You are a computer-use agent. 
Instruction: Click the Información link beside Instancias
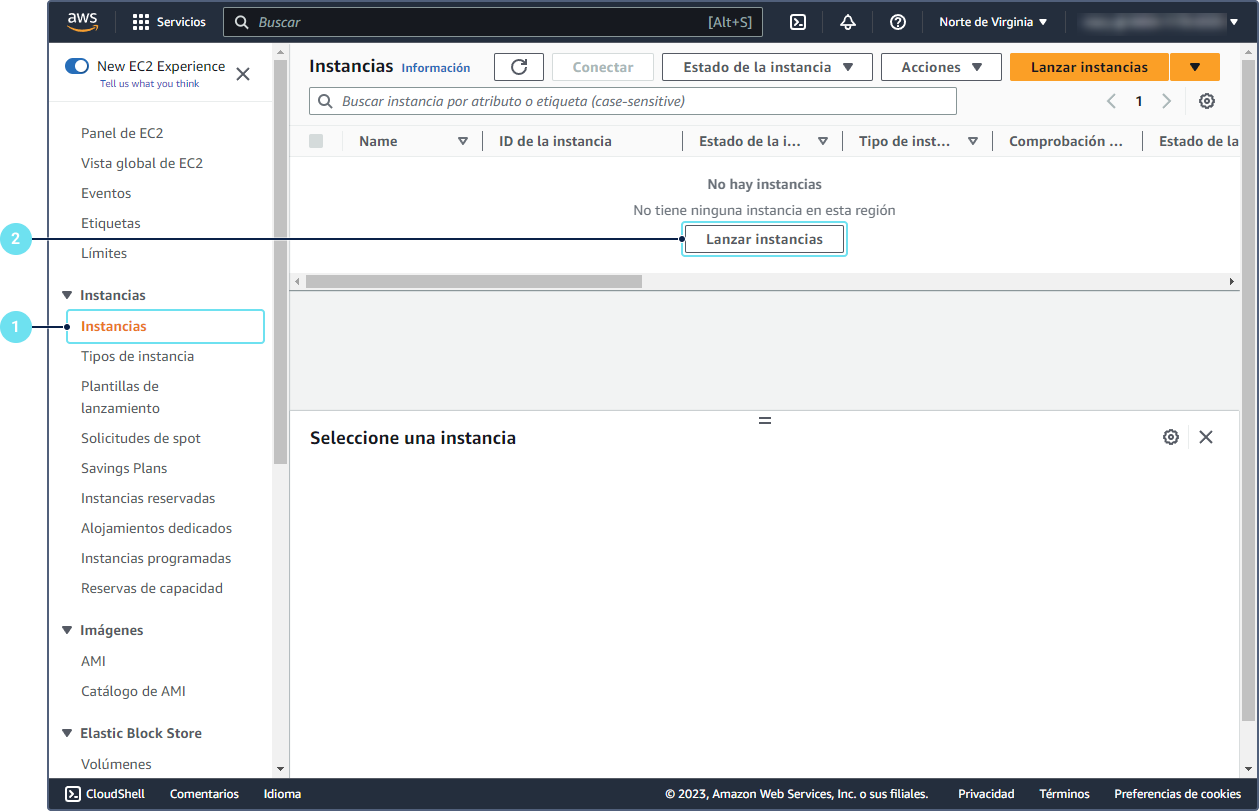(435, 68)
